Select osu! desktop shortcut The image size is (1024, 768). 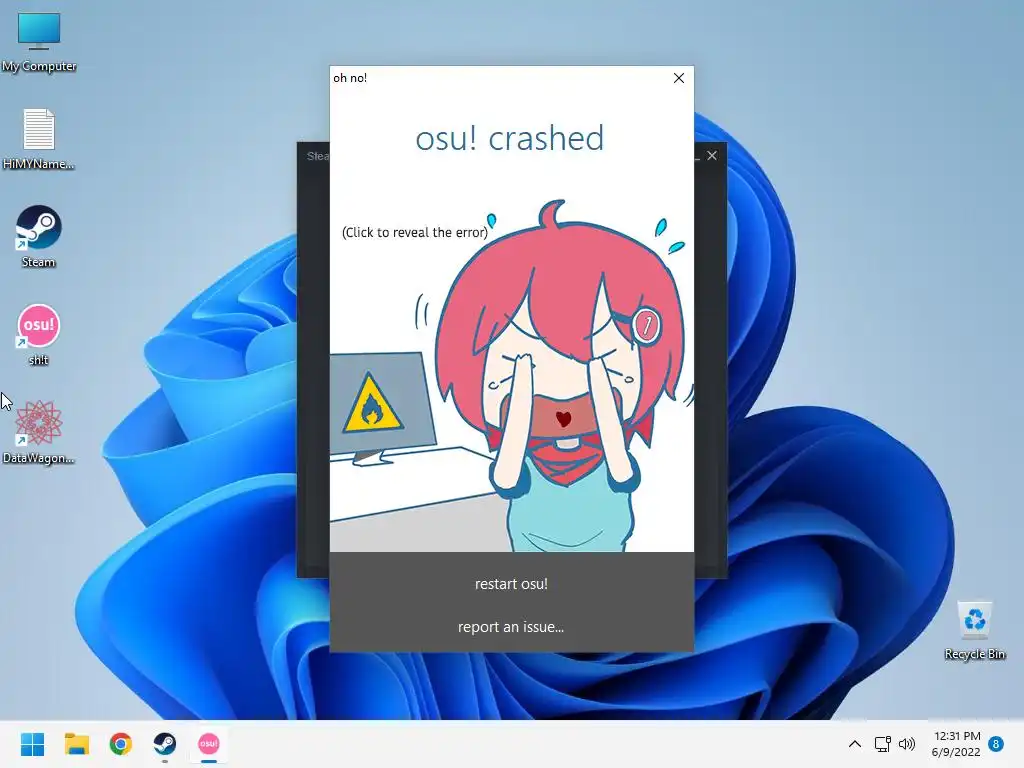point(39,335)
